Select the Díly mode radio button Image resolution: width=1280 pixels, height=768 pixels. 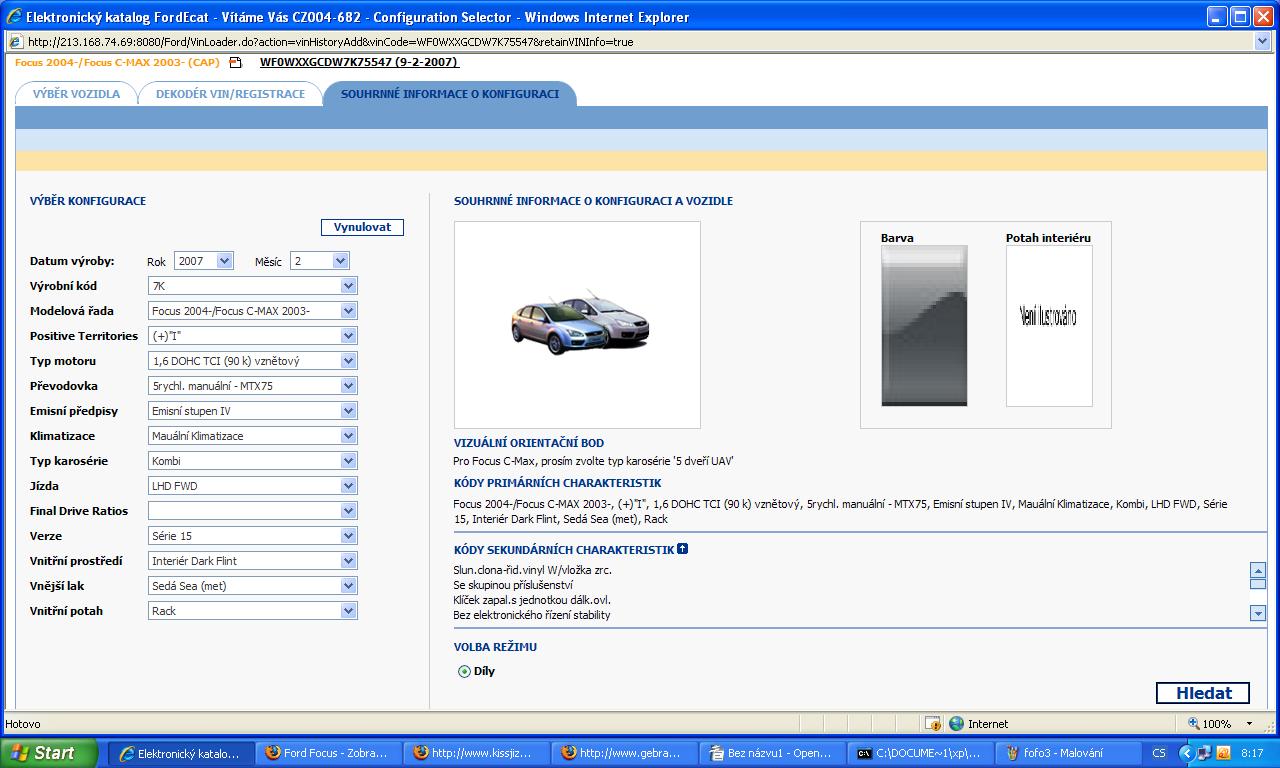(464, 671)
